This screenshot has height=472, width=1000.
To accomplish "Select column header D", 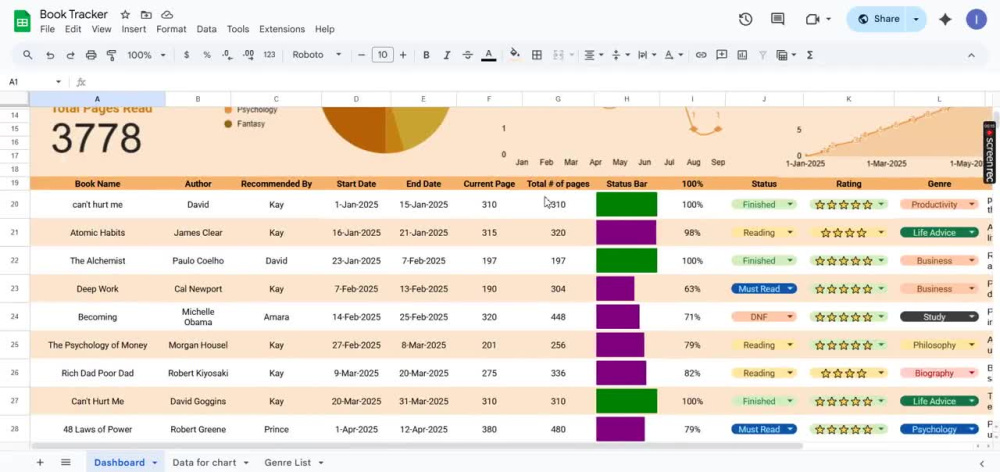I will [x=356, y=99].
